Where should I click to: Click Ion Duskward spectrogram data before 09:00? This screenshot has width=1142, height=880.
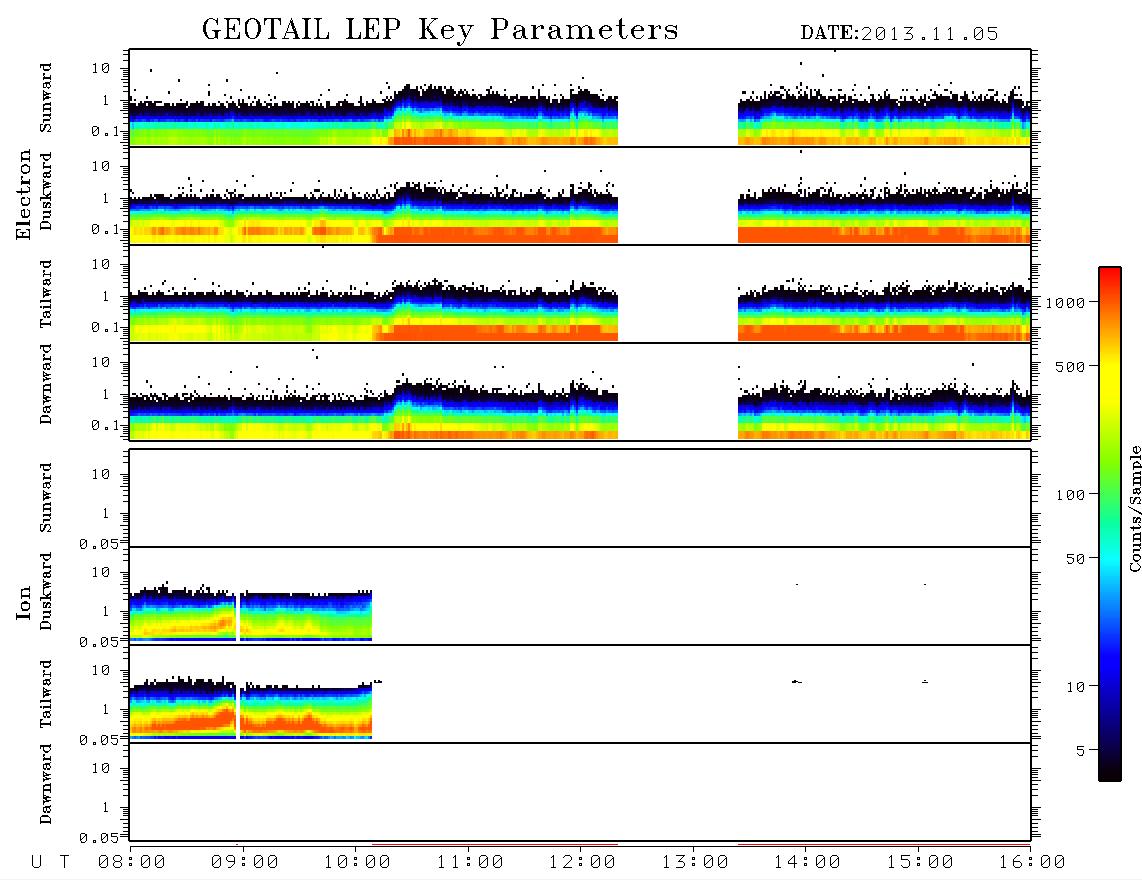pos(183,616)
